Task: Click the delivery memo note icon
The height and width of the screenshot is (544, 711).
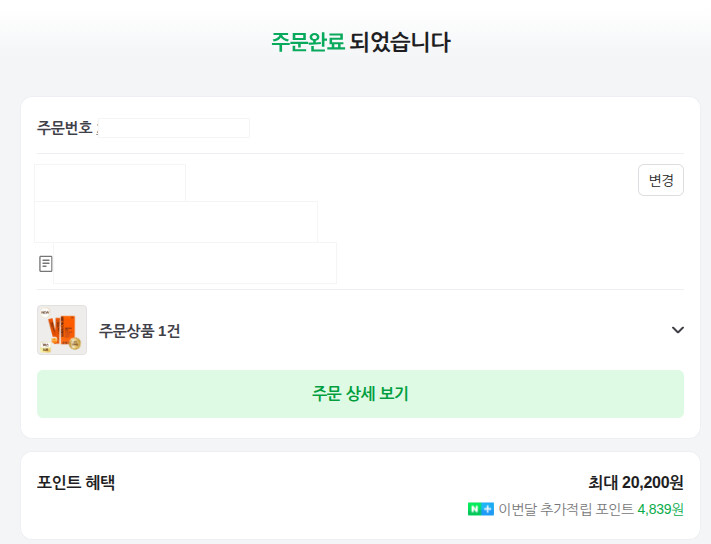Action: click(45, 264)
